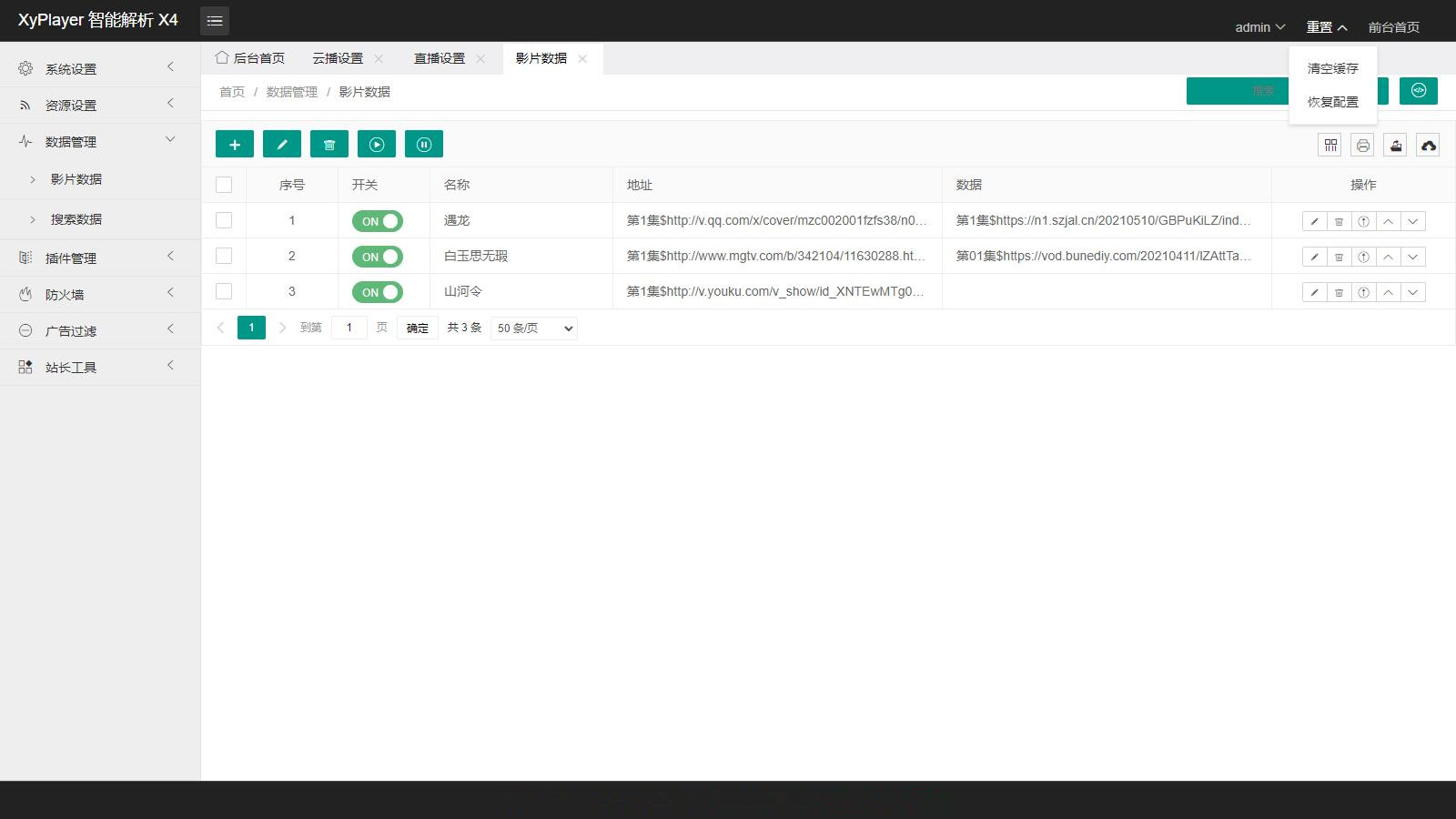Delete the 遇龙 row with trash icon
Screen dimensions: 1456x819
click(x=1339, y=221)
